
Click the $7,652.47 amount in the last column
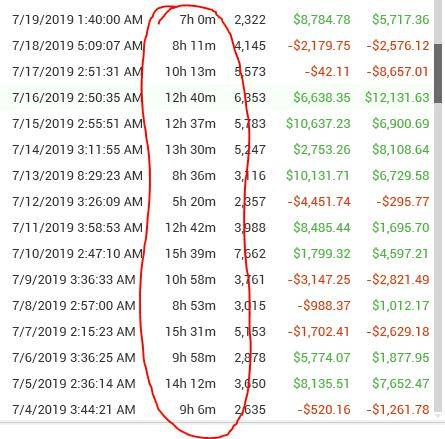pos(401,384)
